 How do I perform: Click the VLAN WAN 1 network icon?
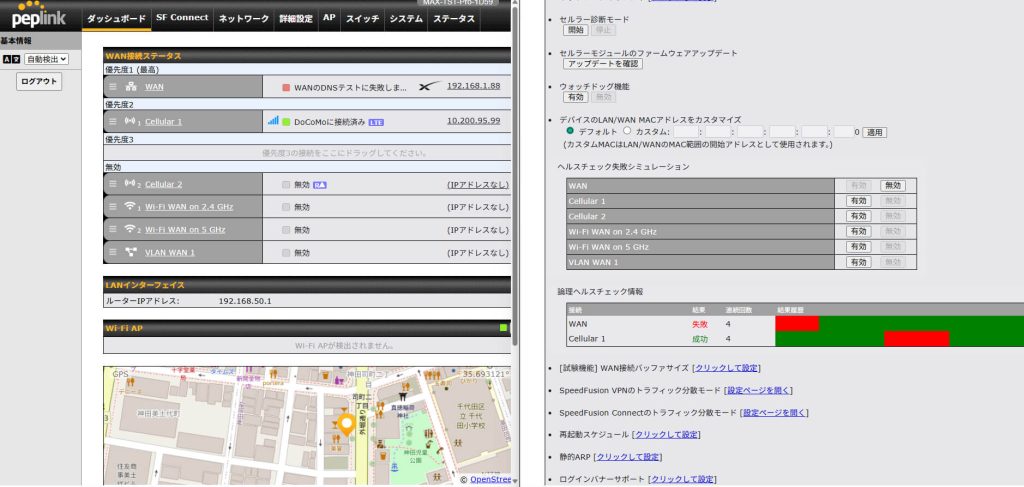130,252
